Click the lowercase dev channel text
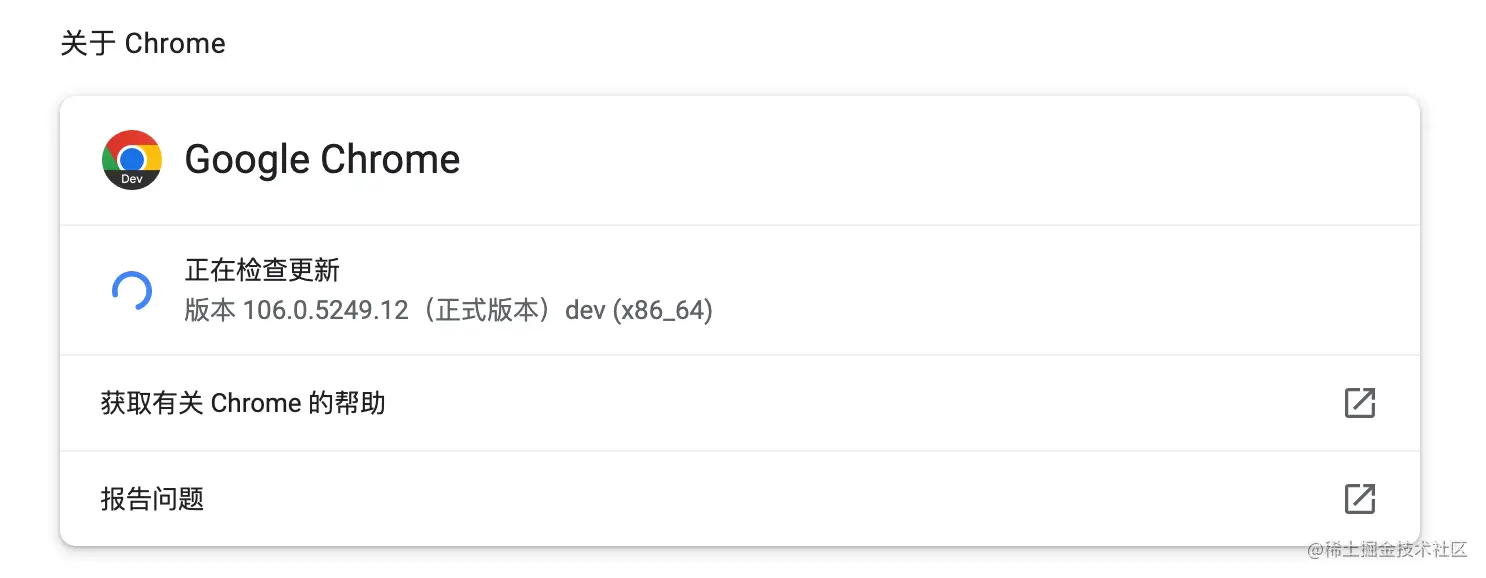Viewport: 1486px width, 578px height. [586, 311]
